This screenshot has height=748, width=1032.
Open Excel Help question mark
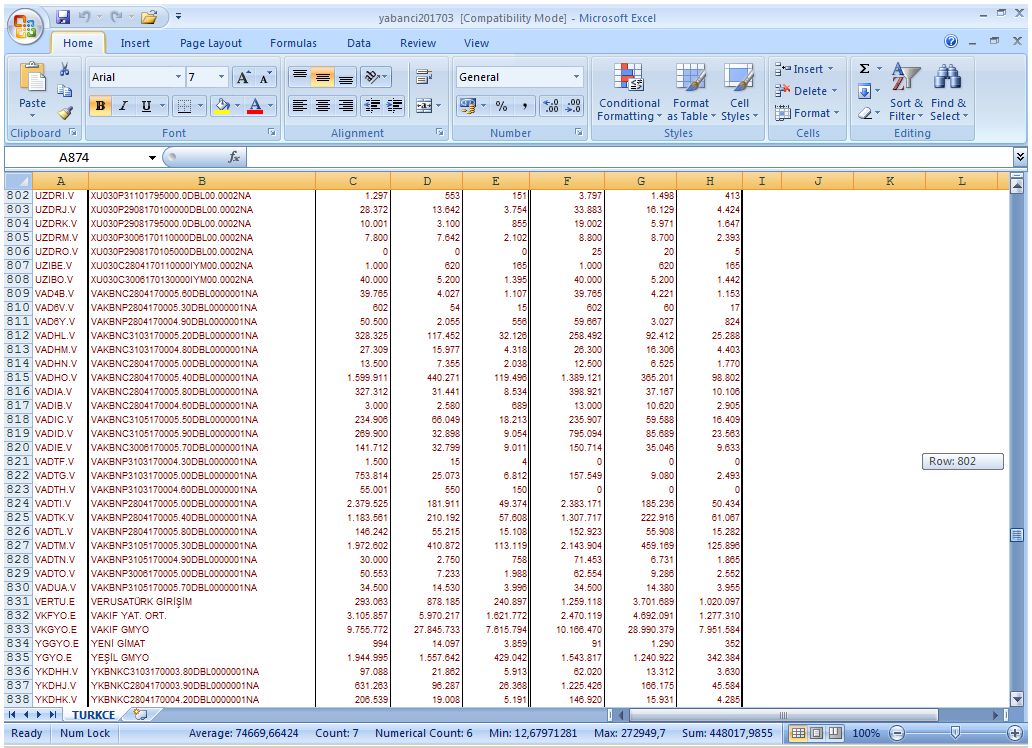coord(951,41)
